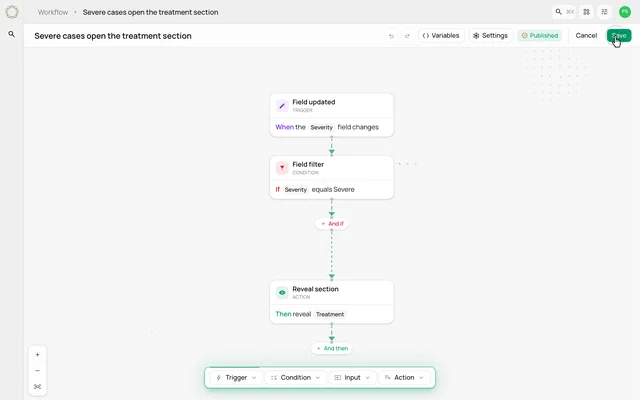This screenshot has height=400, width=640.
Task: Click the Published status badge
Action: (x=540, y=36)
